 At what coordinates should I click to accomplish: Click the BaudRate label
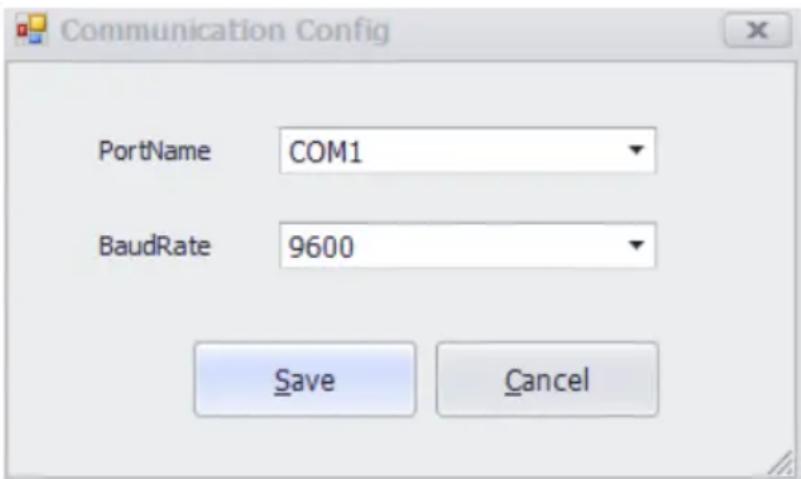(x=154, y=246)
